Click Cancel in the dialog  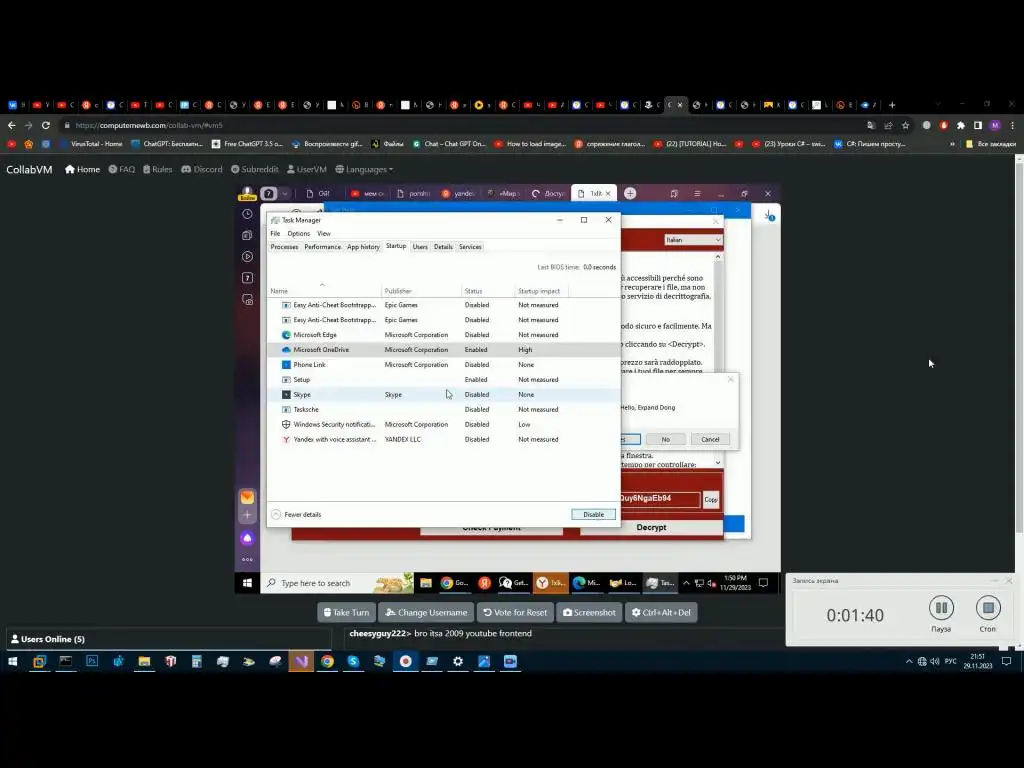710,440
